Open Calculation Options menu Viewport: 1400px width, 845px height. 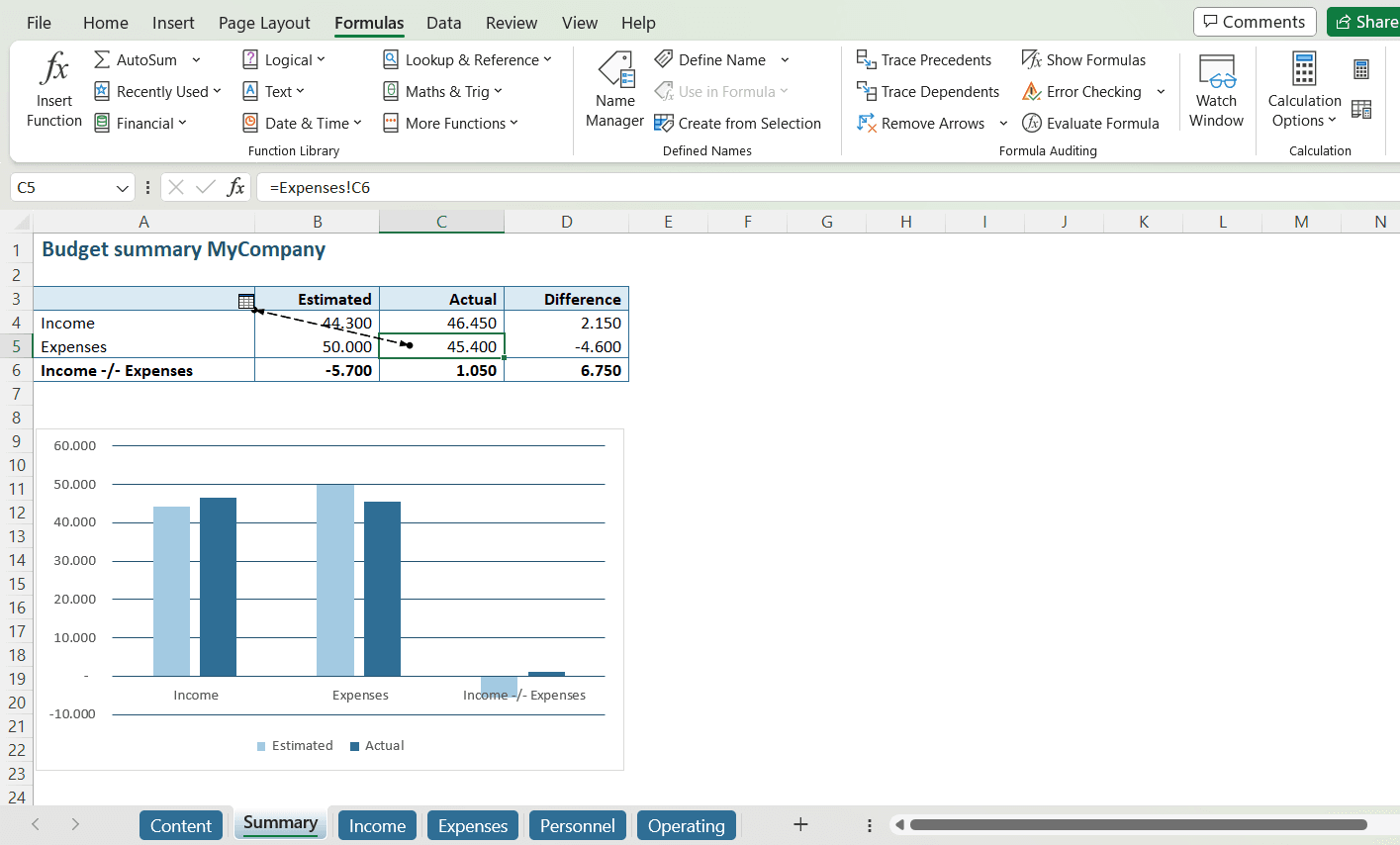coord(1304,111)
